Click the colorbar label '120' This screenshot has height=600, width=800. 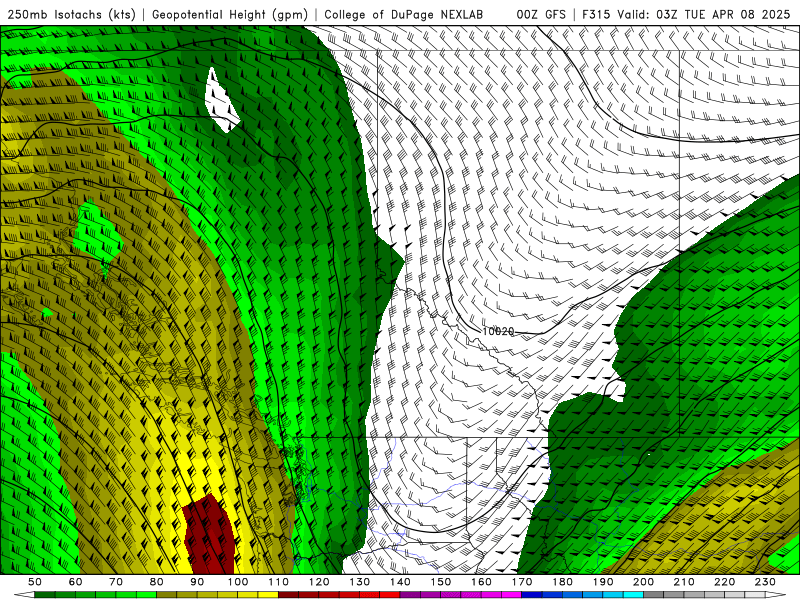[319, 582]
